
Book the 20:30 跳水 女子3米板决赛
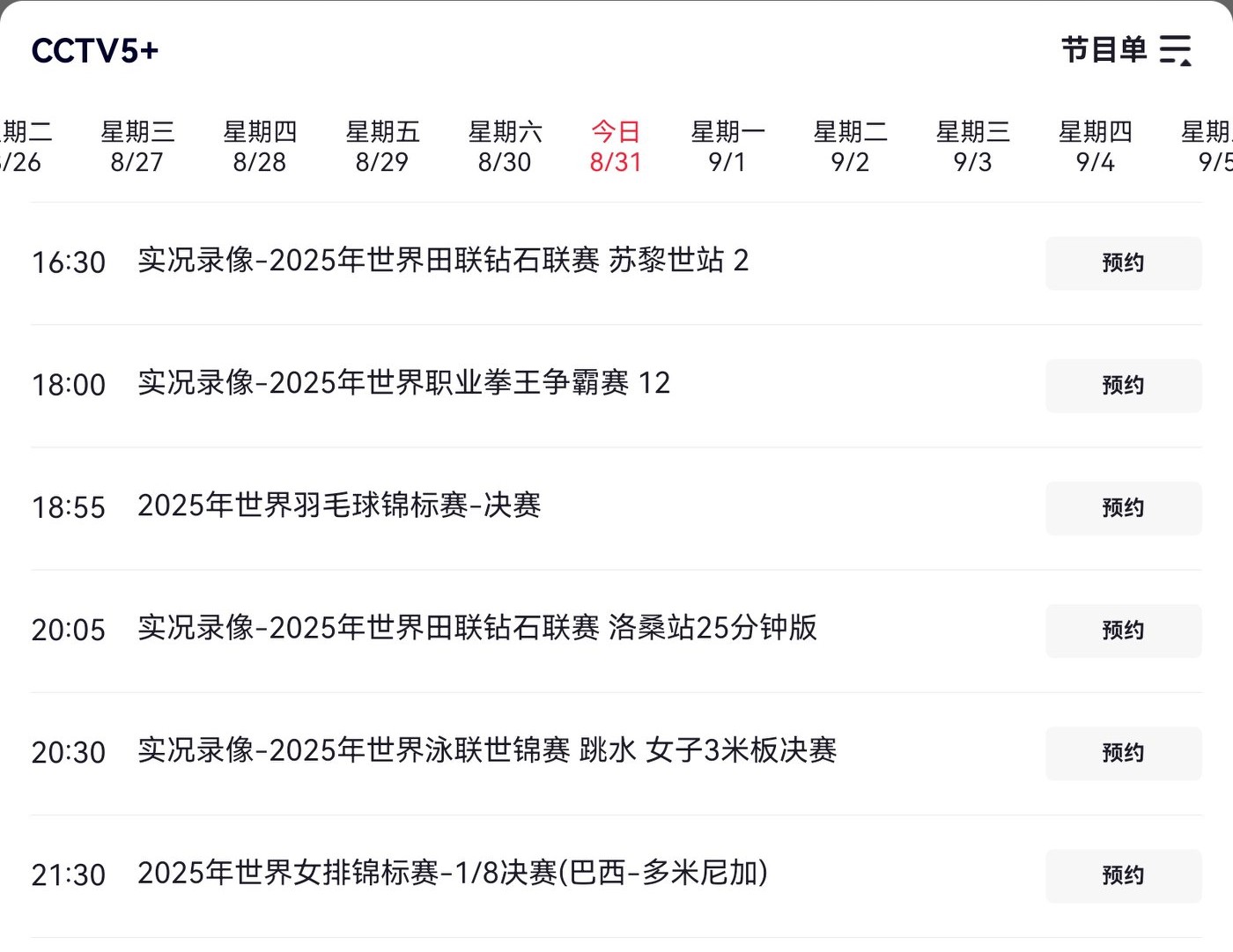click(x=1123, y=753)
